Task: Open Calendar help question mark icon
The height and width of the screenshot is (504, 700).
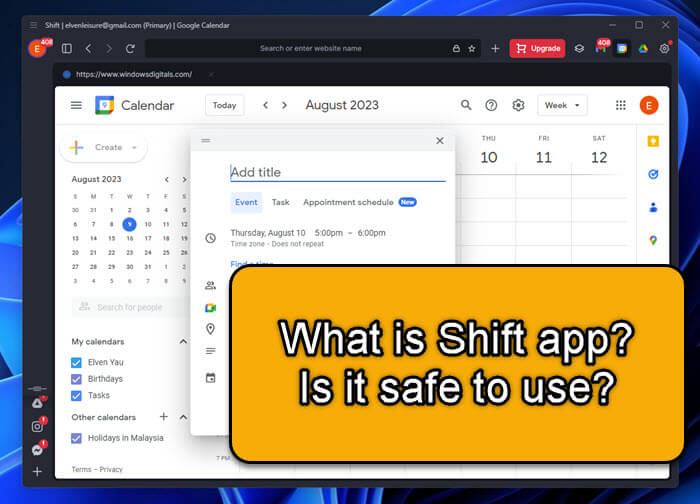Action: (x=491, y=105)
